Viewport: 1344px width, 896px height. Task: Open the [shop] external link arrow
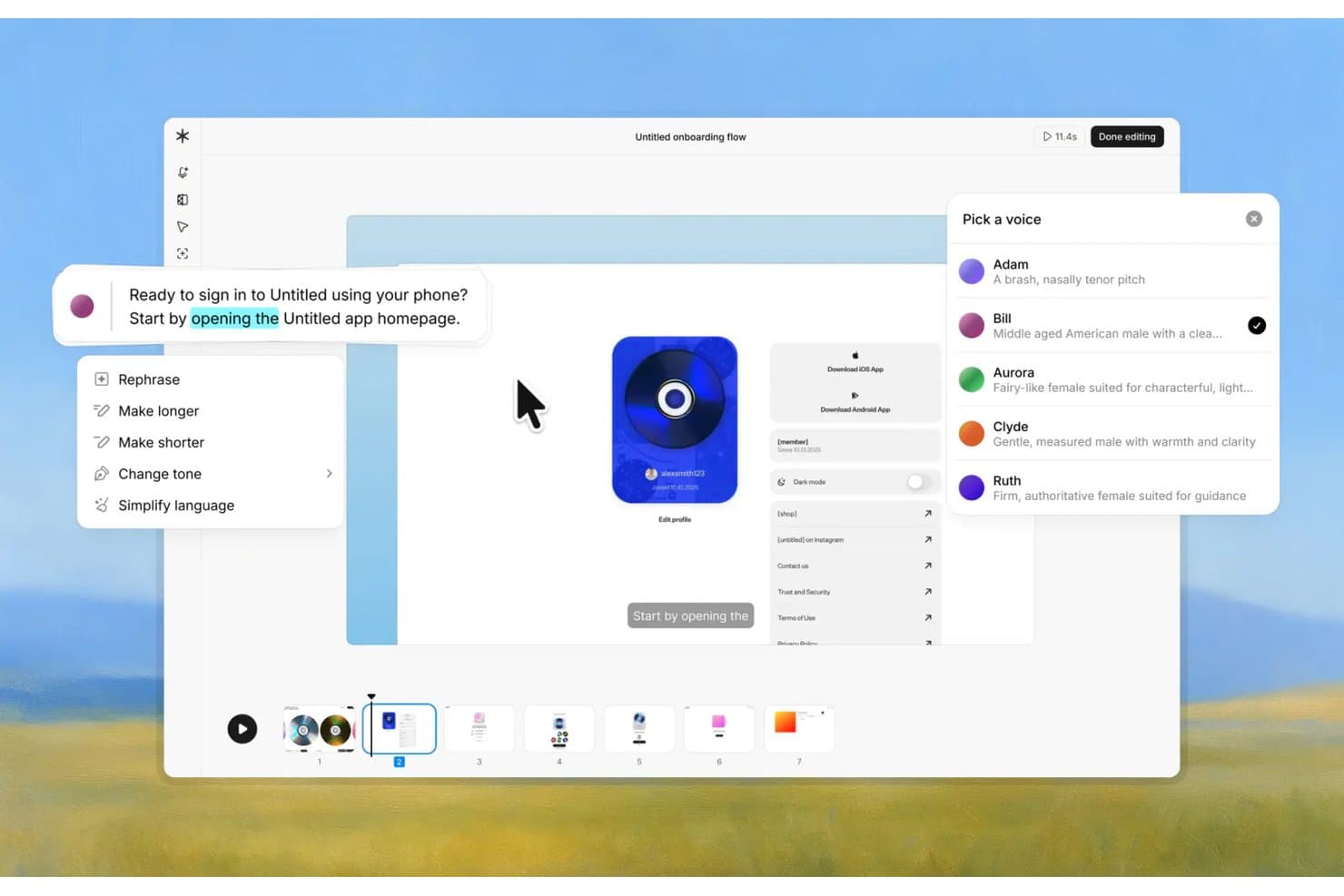point(928,514)
